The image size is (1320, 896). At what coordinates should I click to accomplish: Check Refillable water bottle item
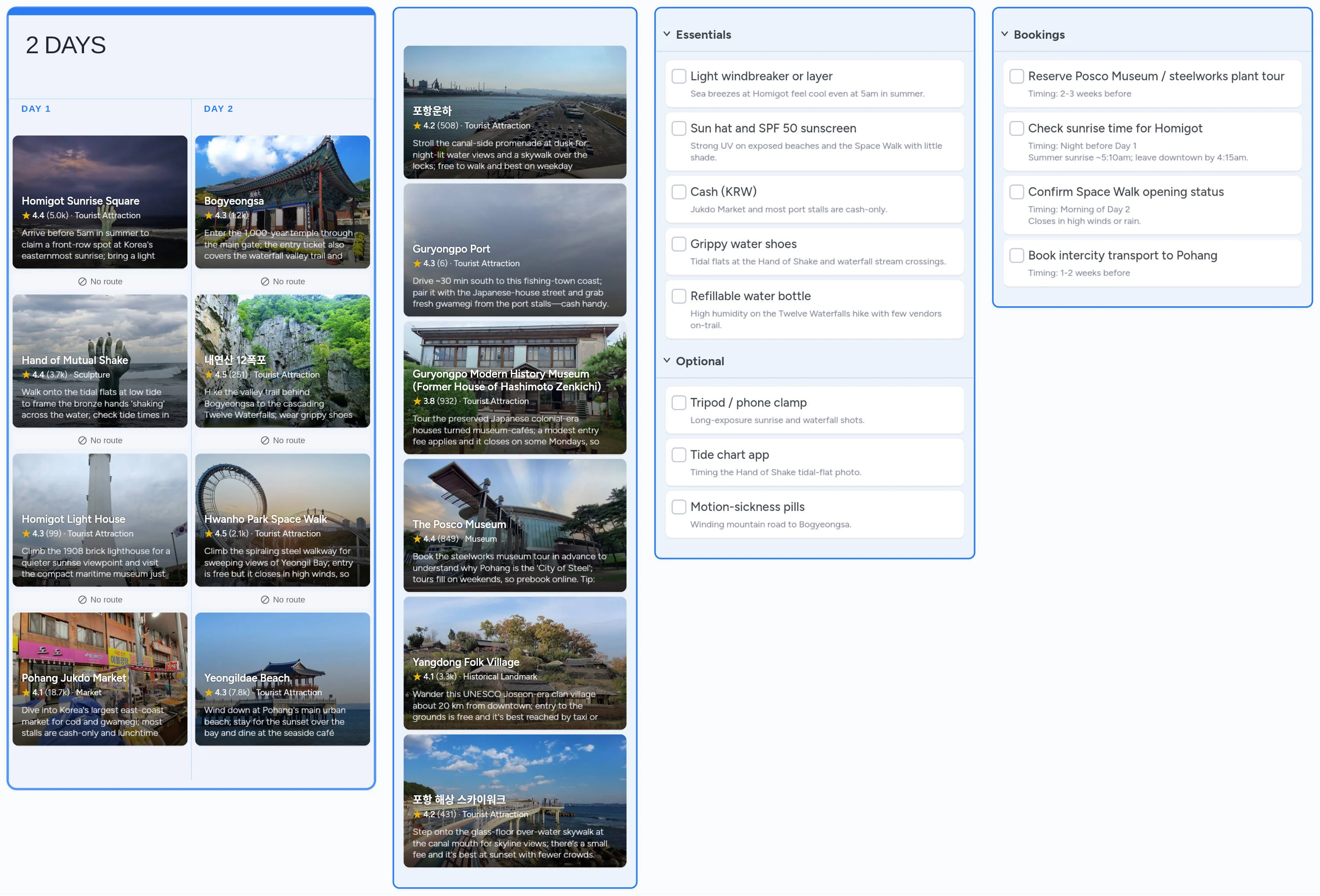click(x=679, y=296)
